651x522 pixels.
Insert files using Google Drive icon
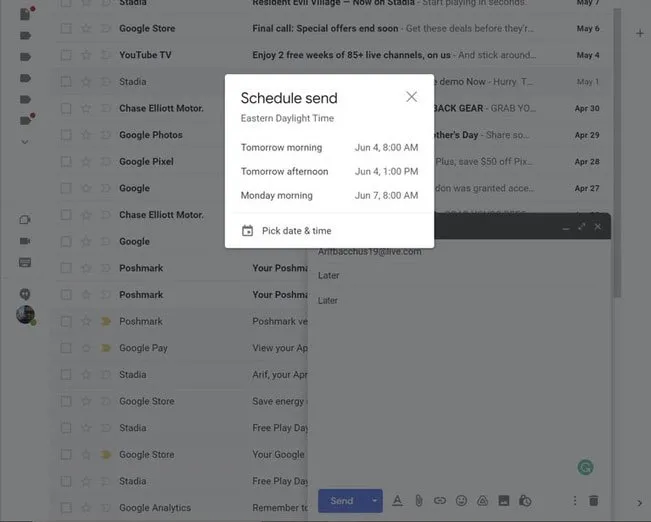(x=482, y=501)
